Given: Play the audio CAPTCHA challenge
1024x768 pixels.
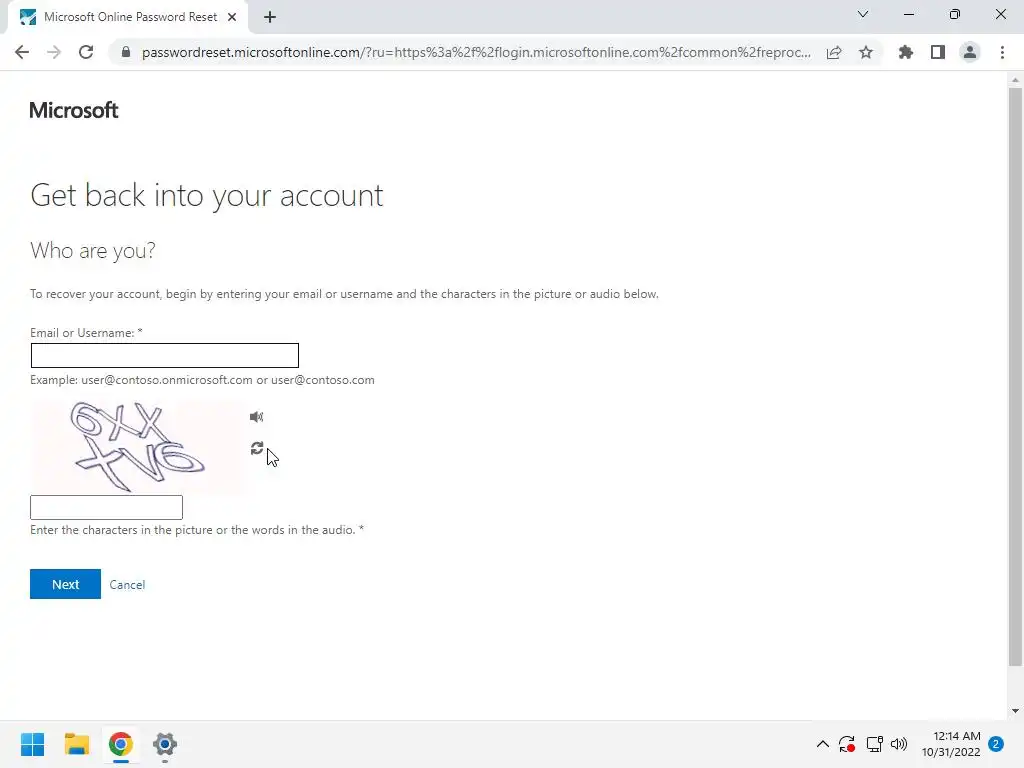Looking at the screenshot, I should pos(257,417).
